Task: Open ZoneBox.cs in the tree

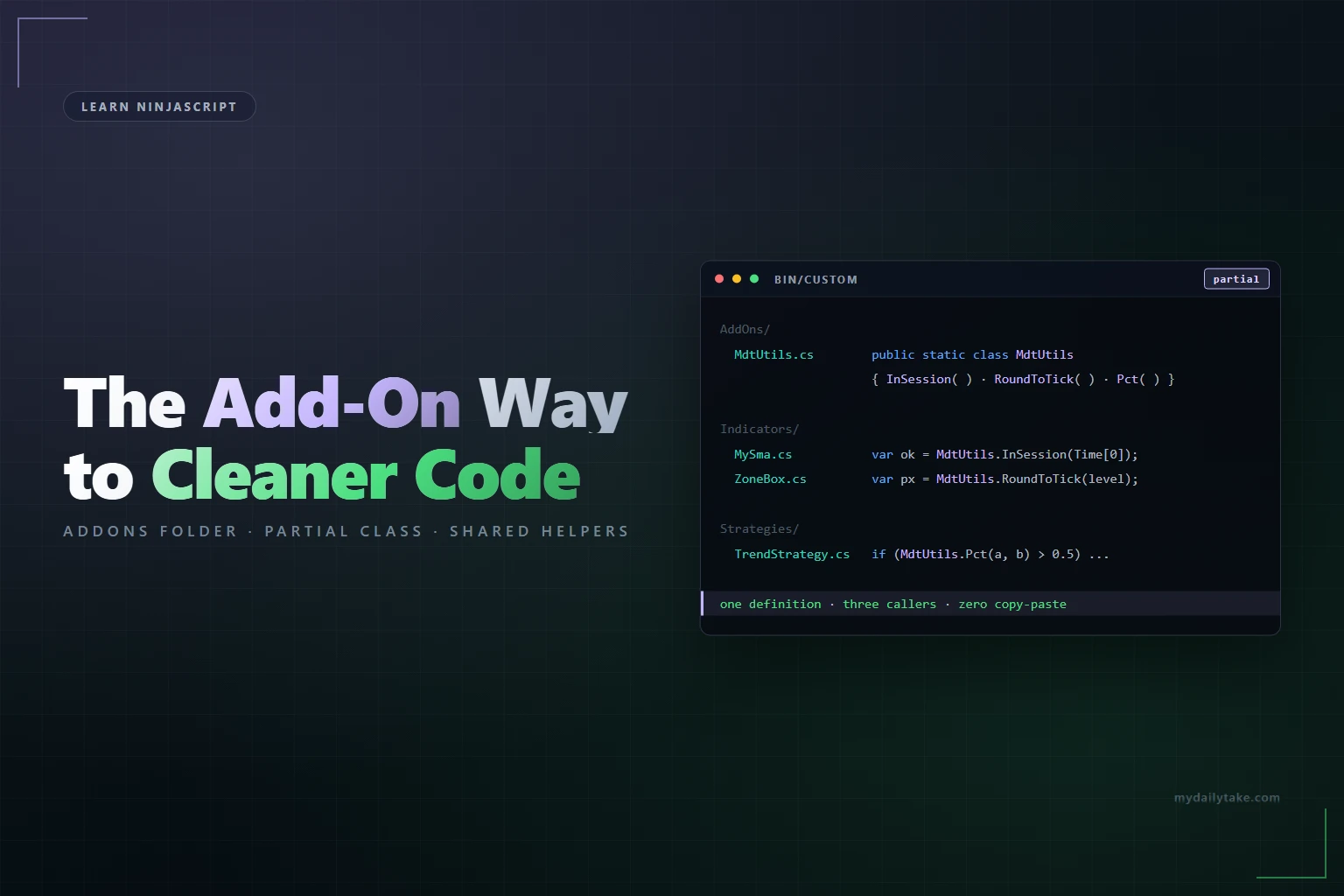Action: (770, 479)
